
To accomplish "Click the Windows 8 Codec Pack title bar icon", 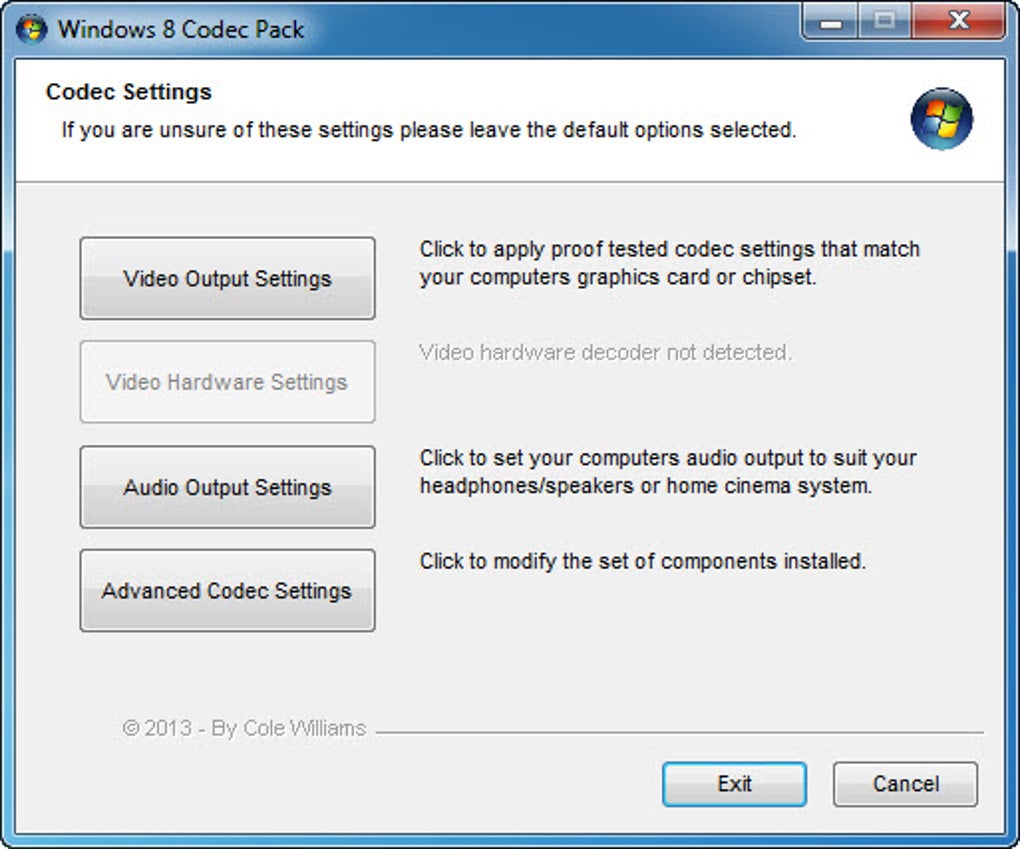I will tap(31, 29).
